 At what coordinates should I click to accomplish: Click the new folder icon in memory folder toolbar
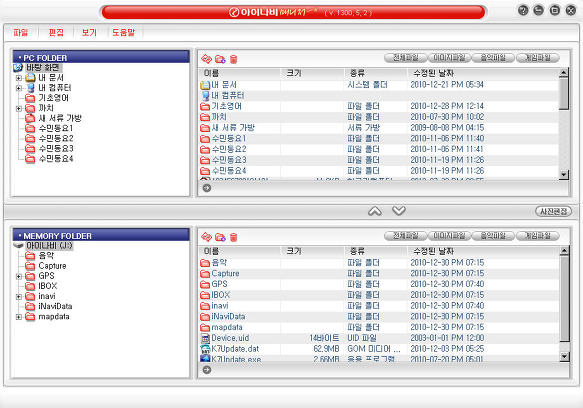coord(220,237)
